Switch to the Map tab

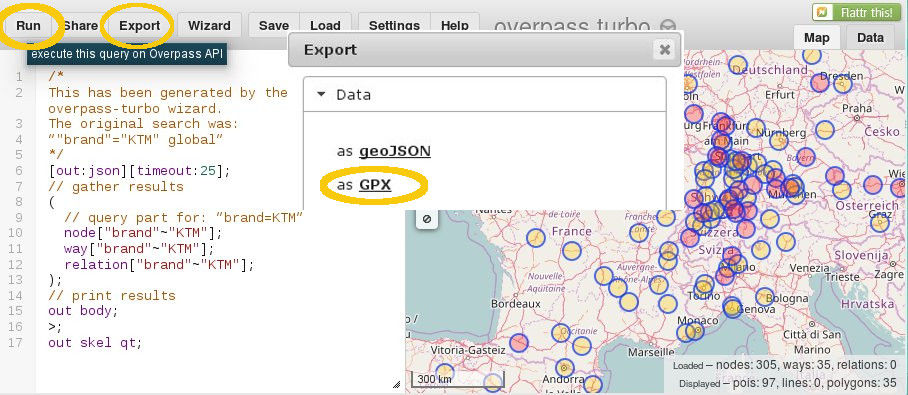coord(817,38)
